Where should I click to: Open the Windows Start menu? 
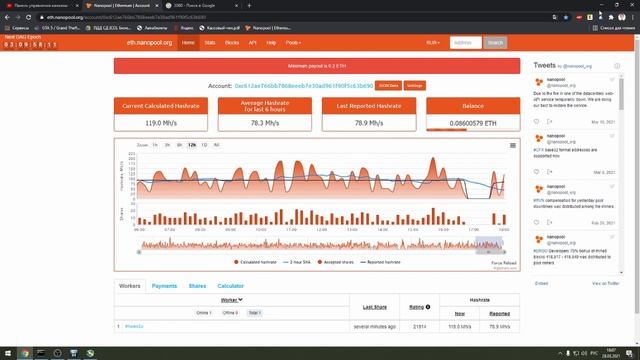point(8,353)
